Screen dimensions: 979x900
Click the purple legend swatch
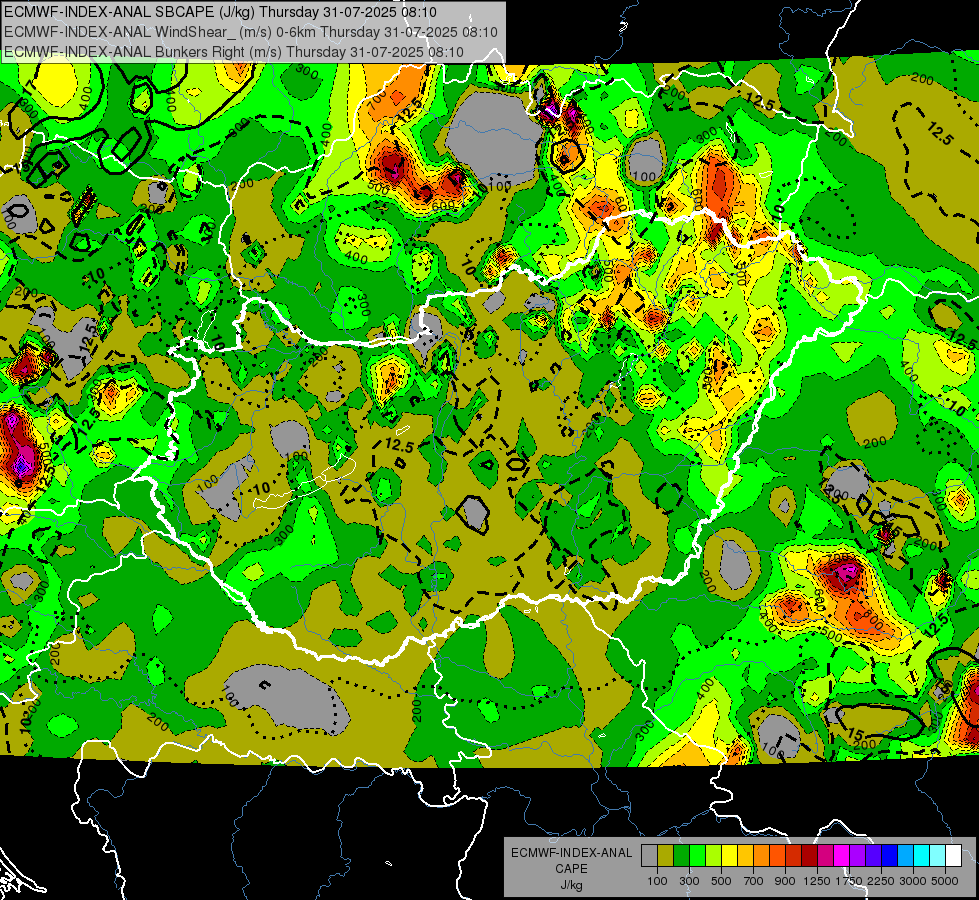(857, 856)
